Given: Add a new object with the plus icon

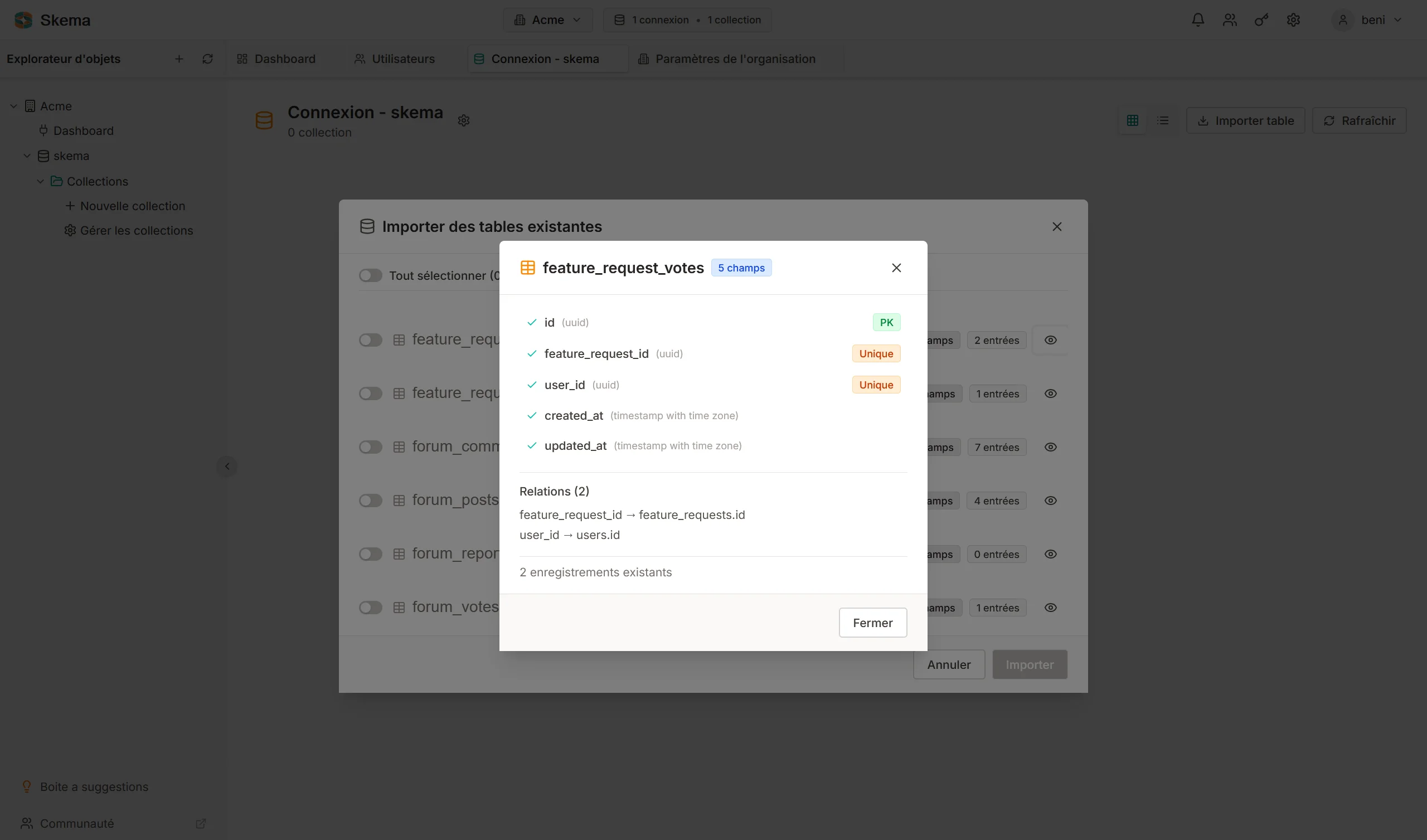Looking at the screenshot, I should 178,59.
